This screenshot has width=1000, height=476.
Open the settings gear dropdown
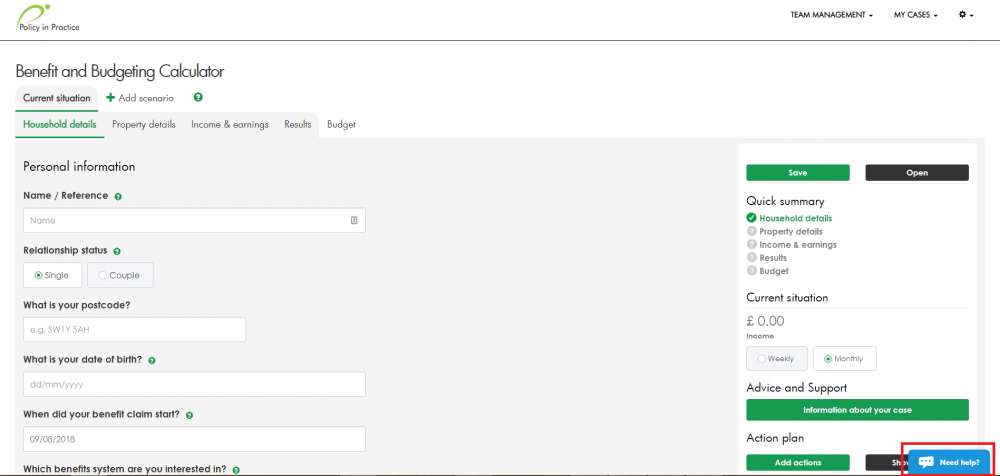pyautogui.click(x=966, y=15)
